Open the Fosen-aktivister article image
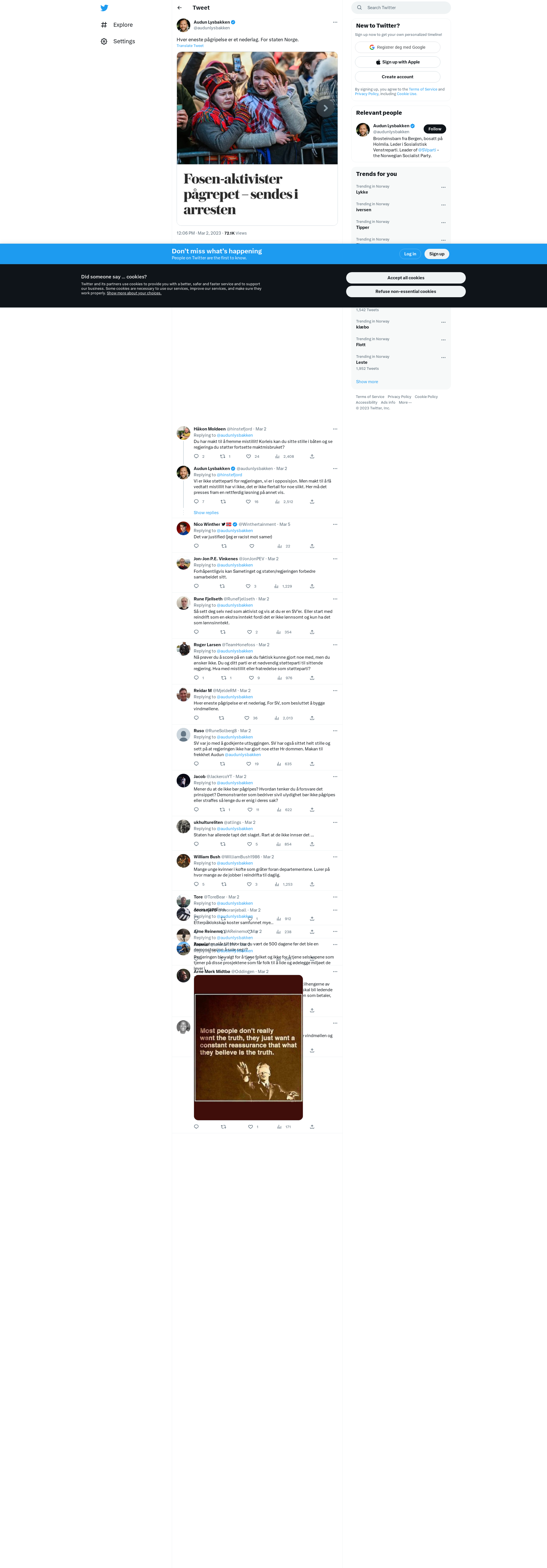 (257, 108)
